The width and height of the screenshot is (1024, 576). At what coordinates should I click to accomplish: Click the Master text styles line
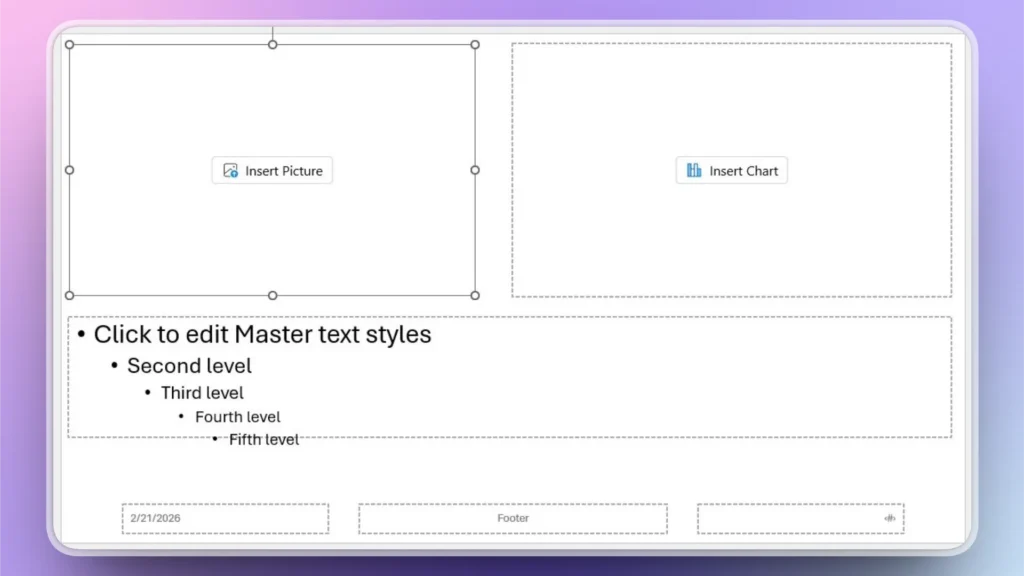(262, 334)
